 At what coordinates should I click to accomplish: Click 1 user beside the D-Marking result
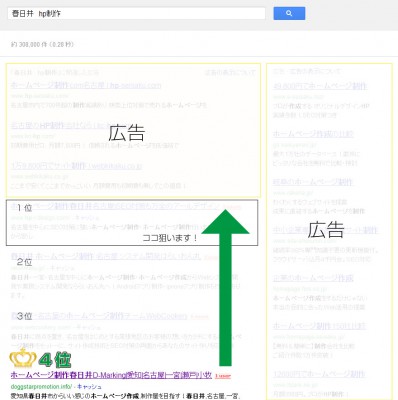click(223, 376)
